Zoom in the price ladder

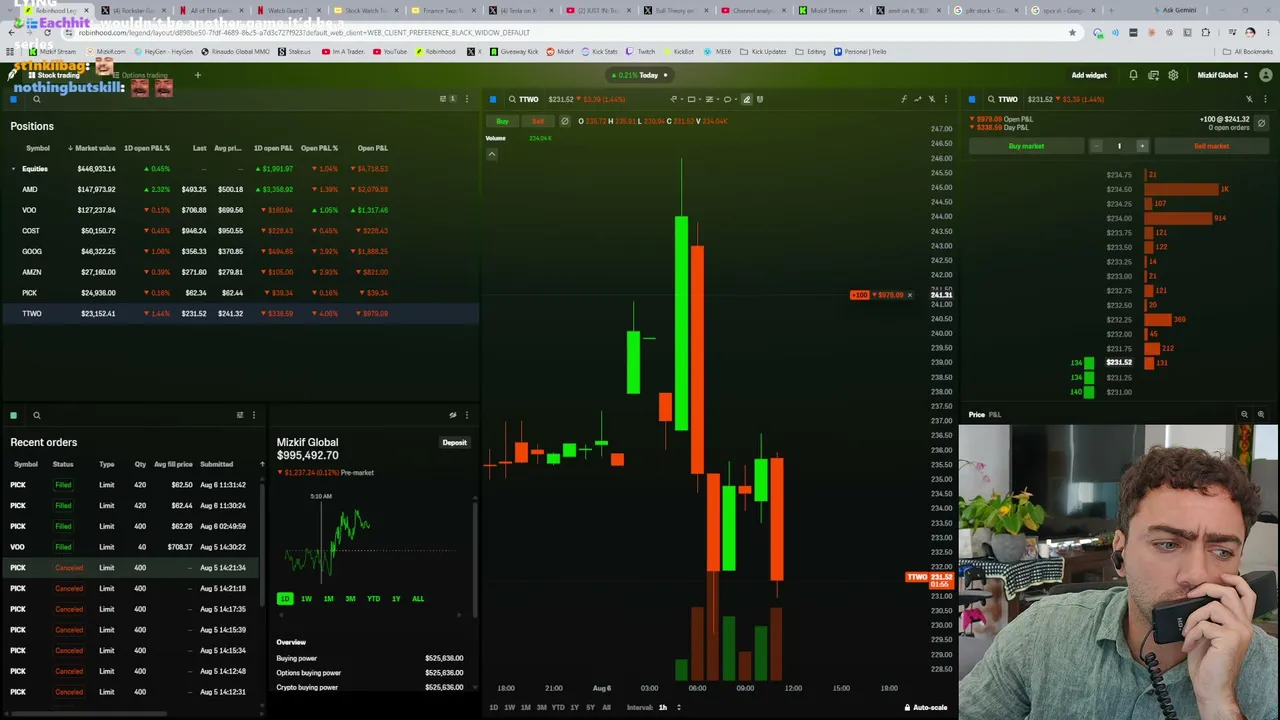pyautogui.click(x=1260, y=414)
